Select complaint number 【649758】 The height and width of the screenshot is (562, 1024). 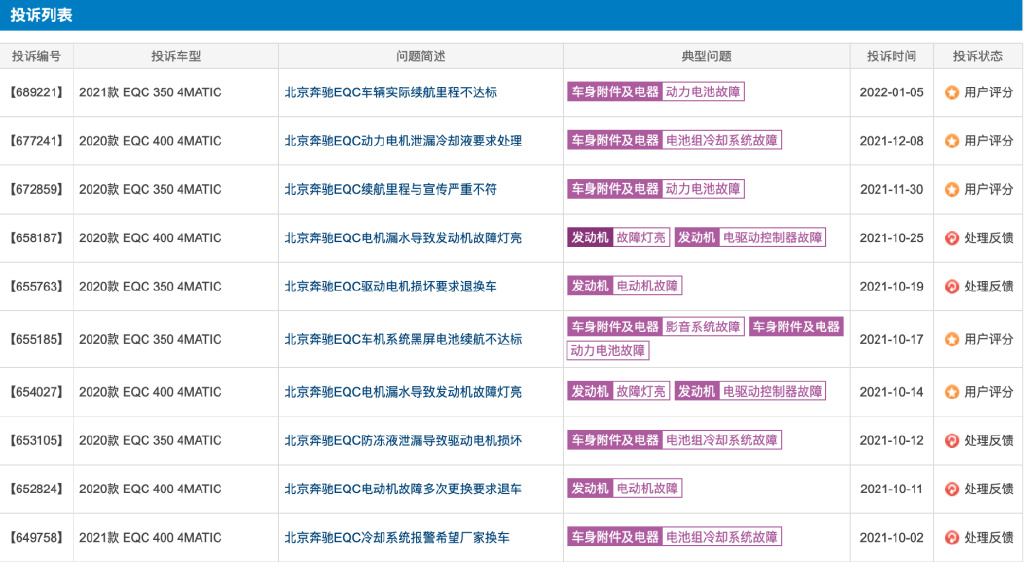click(37, 538)
